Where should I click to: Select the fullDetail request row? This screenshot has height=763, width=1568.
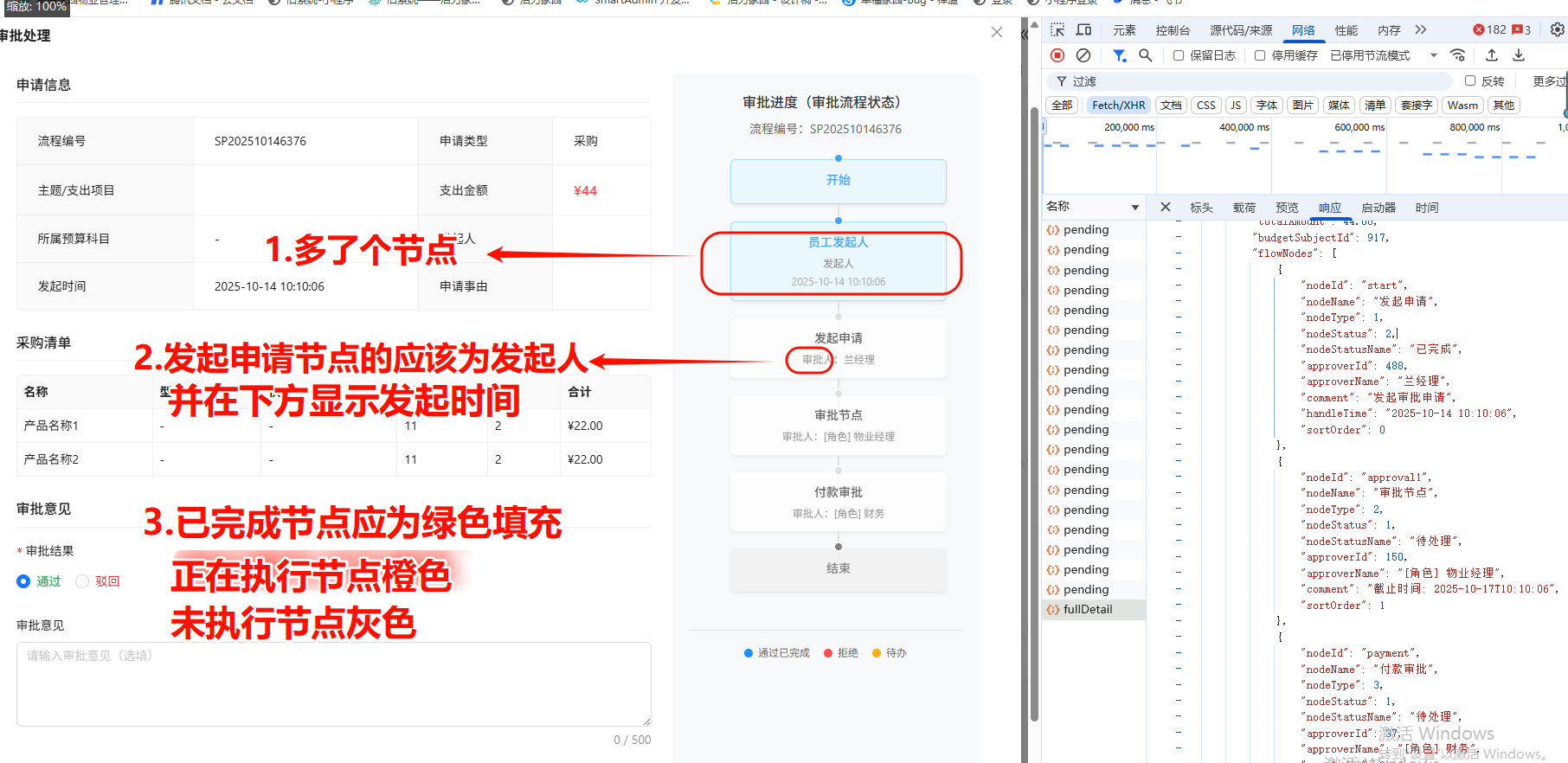point(1094,610)
